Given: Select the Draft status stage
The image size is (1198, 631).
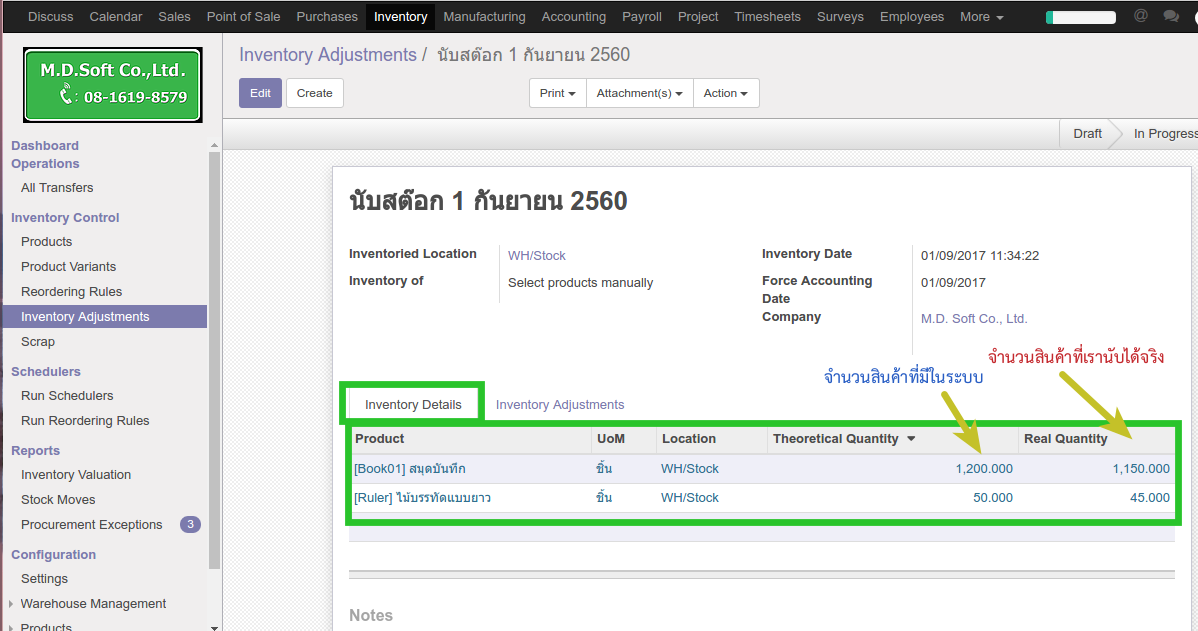Looking at the screenshot, I should coord(1087,133).
